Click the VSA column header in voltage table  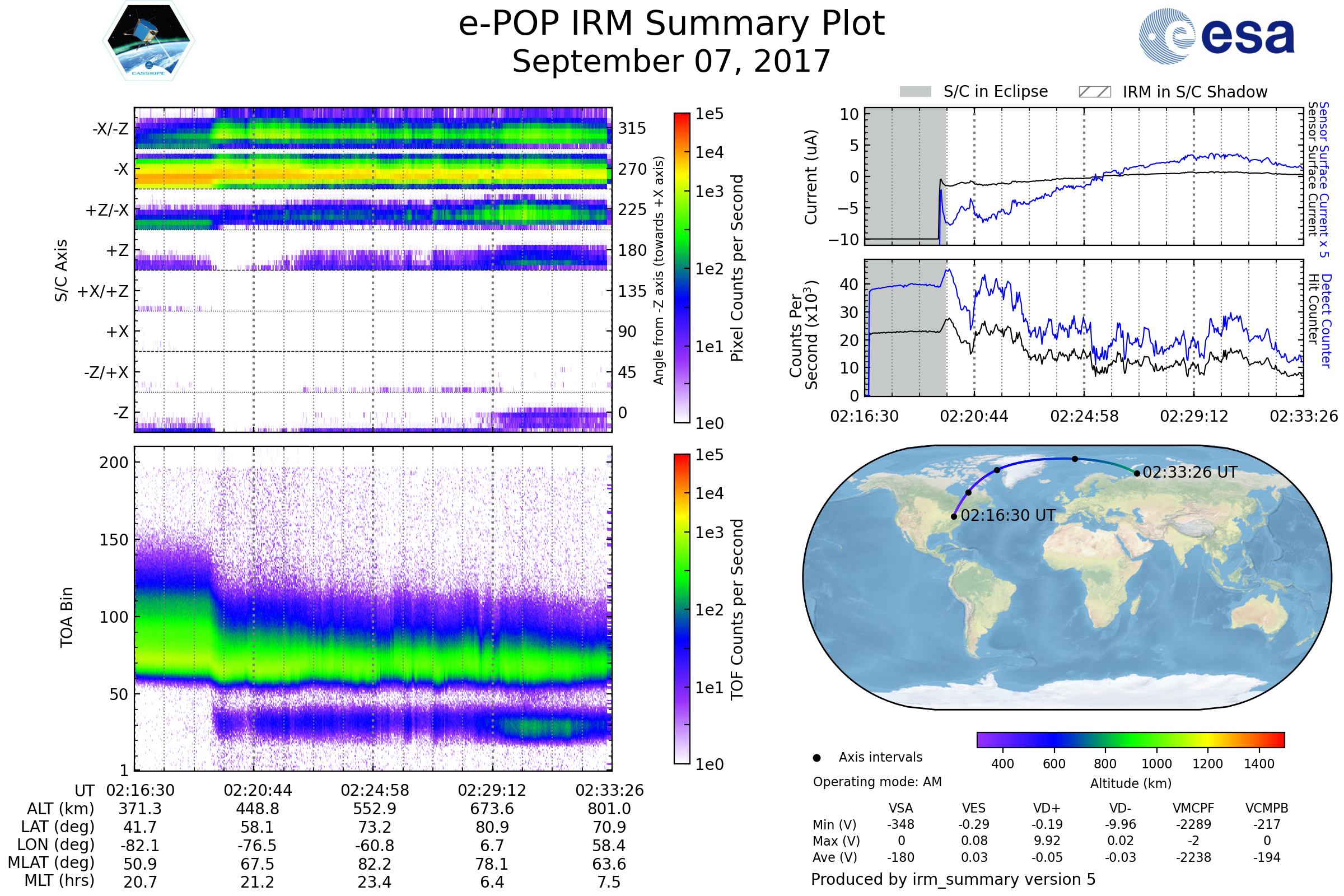click(900, 808)
